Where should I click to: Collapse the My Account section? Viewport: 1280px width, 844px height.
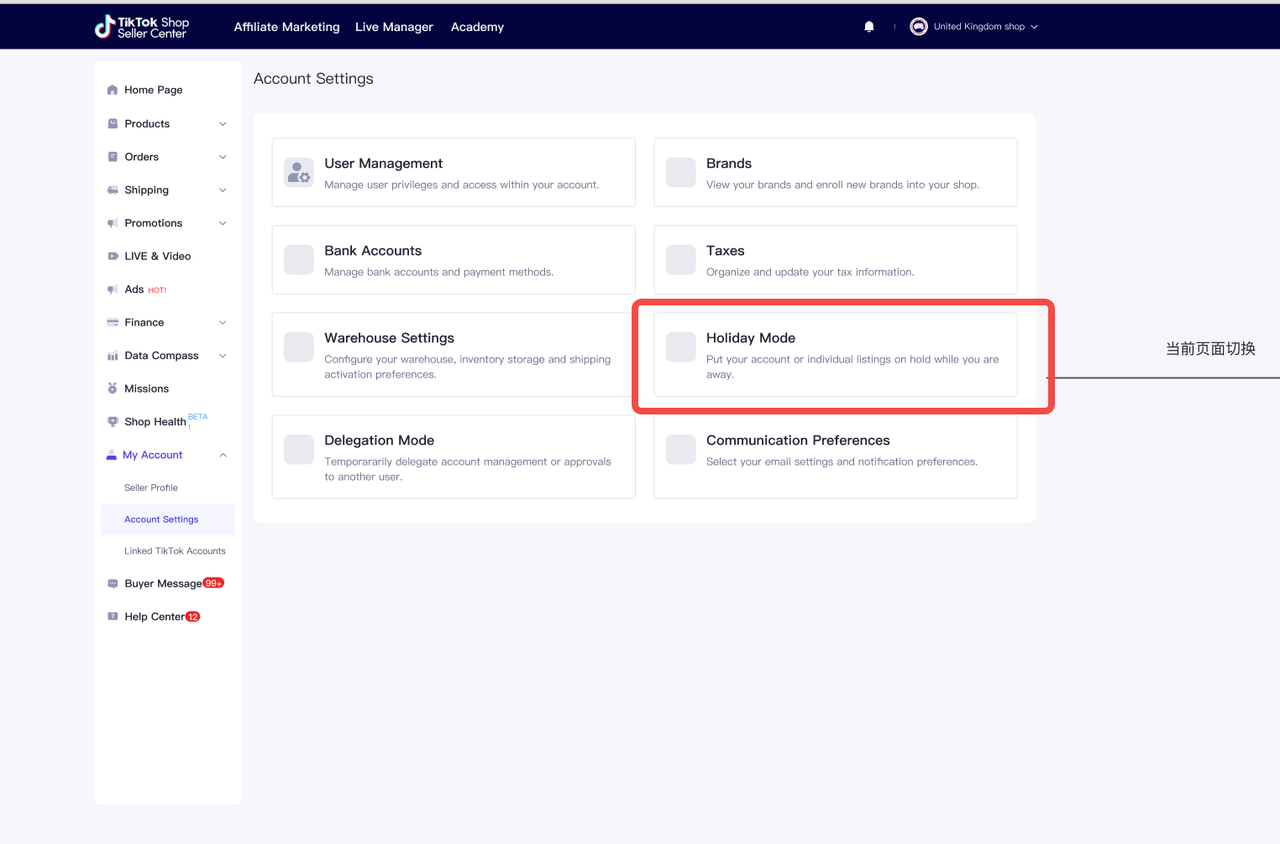(x=222, y=455)
